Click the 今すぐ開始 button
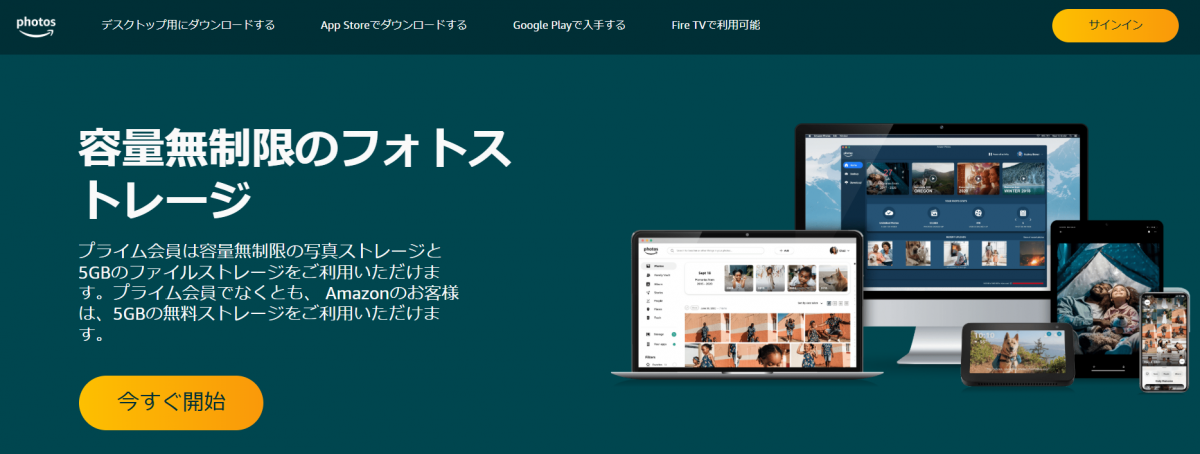Image resolution: width=1200 pixels, height=454 pixels. [171, 403]
